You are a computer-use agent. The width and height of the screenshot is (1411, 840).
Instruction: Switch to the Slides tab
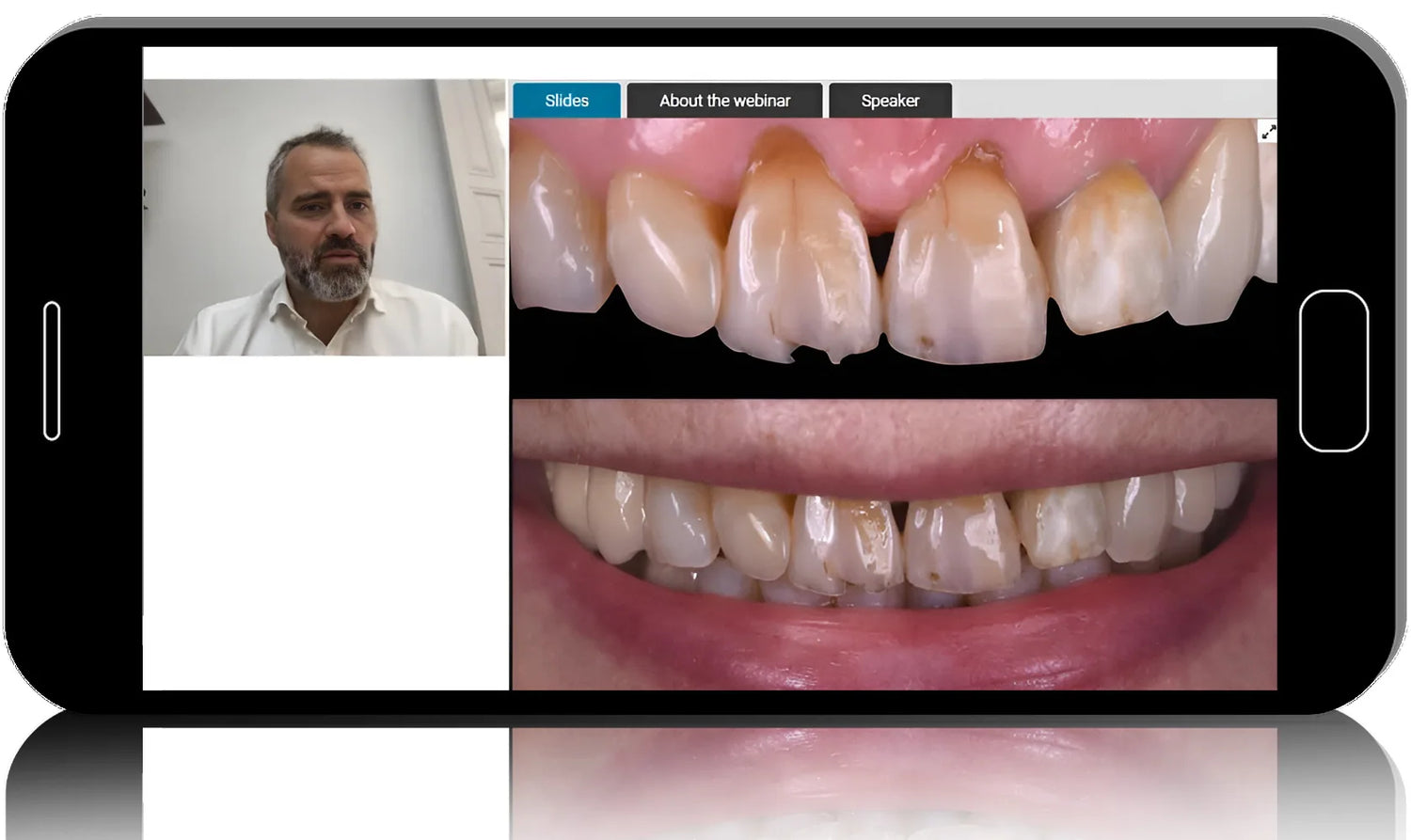click(566, 101)
